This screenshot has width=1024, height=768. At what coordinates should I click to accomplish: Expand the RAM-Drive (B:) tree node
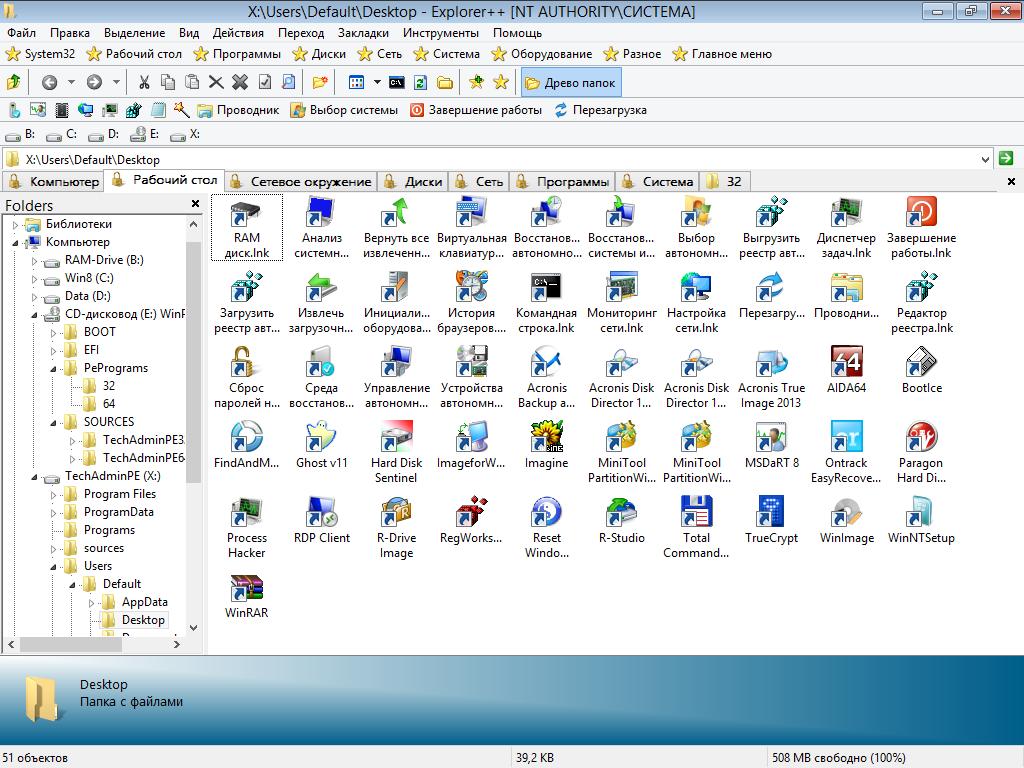(x=35, y=261)
